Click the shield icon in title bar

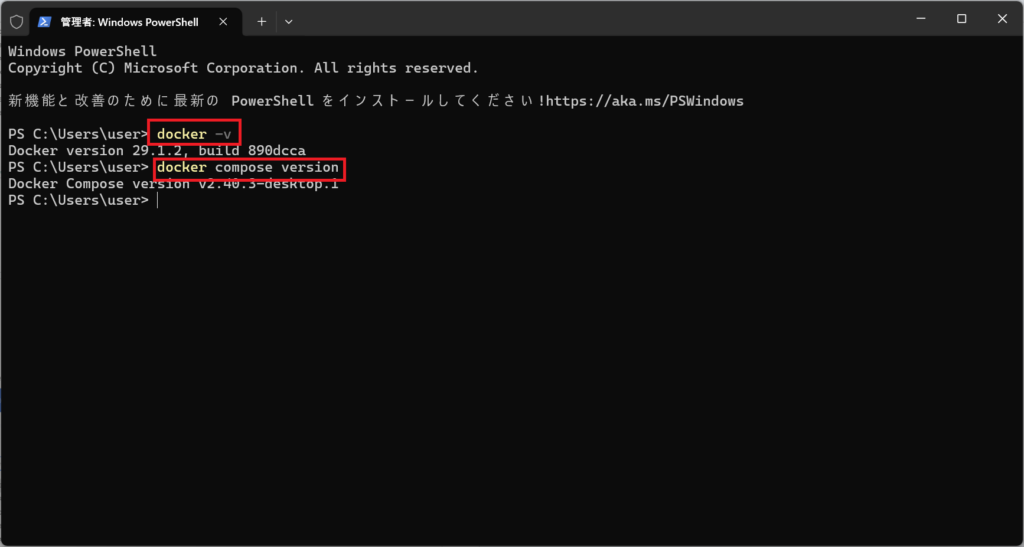[x=16, y=22]
